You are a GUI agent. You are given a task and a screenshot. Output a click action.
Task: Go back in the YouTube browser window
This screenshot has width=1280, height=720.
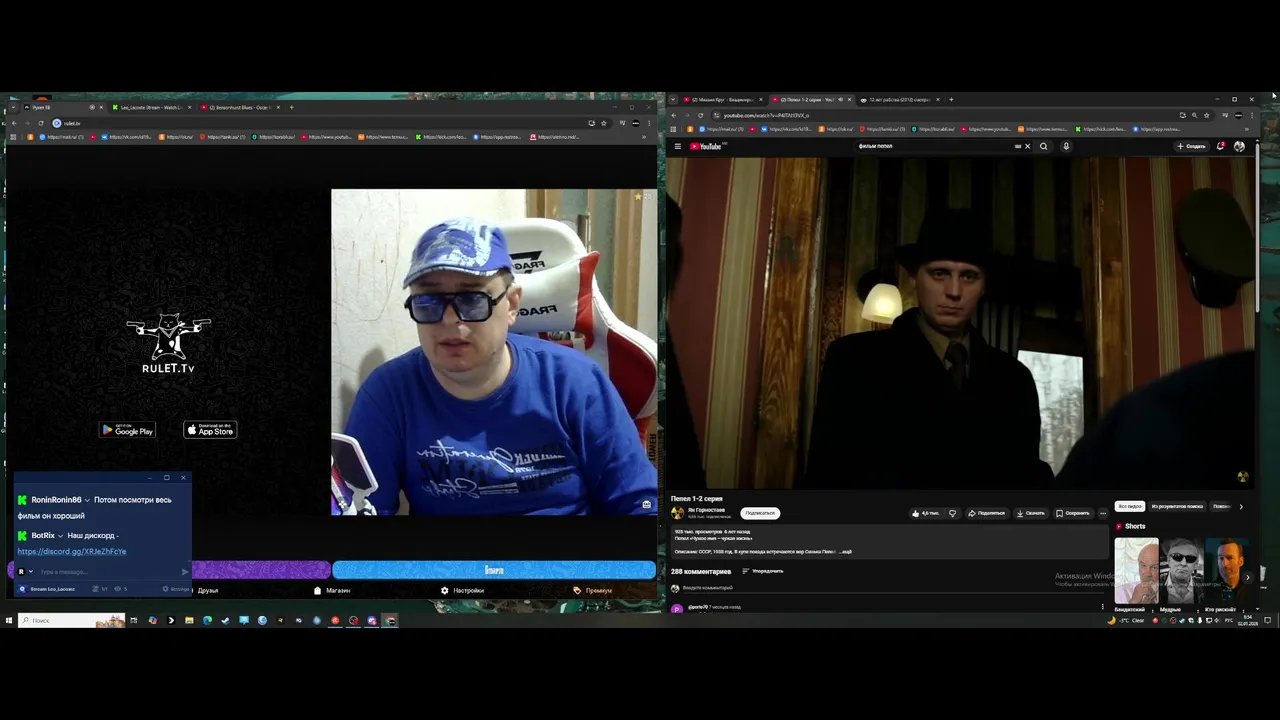[674, 115]
